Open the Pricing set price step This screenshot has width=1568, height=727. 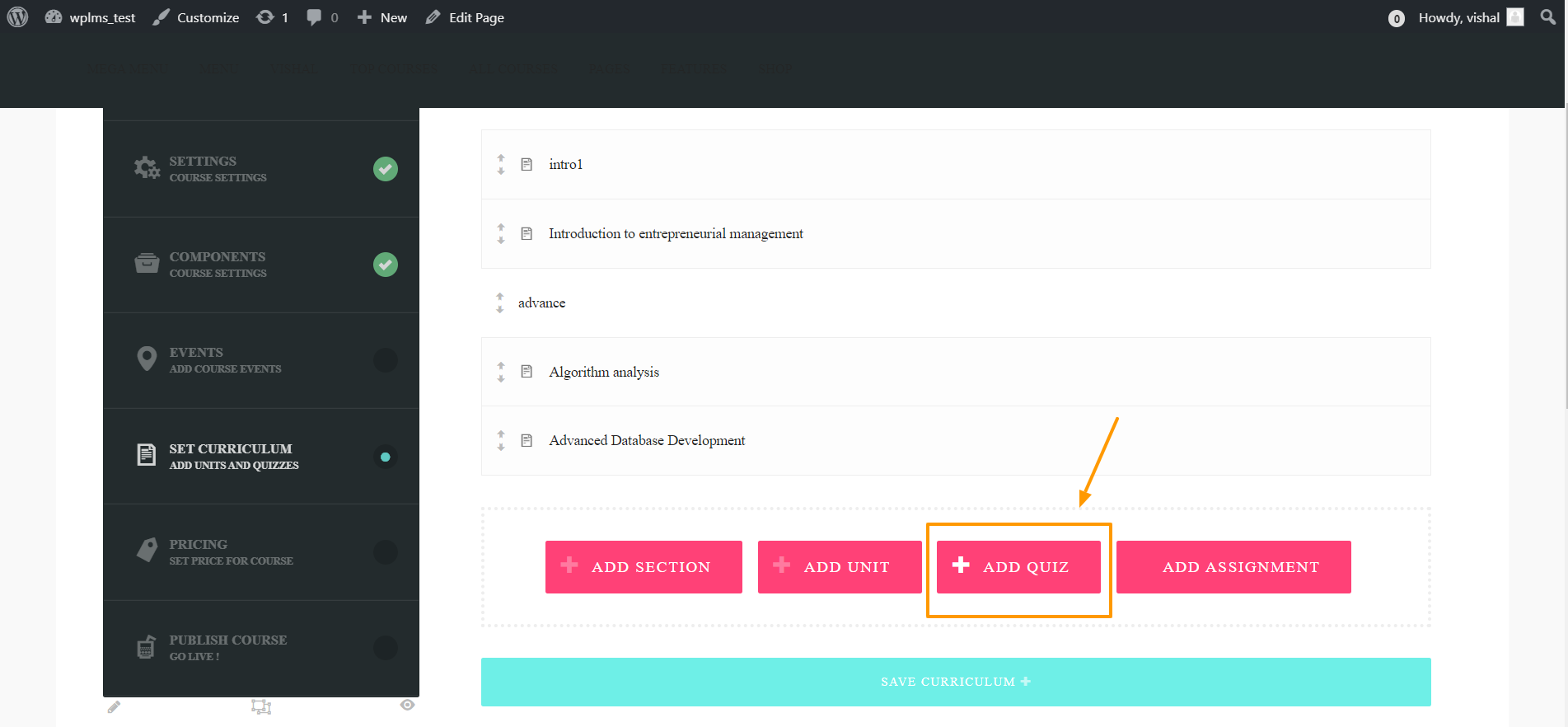coord(261,551)
